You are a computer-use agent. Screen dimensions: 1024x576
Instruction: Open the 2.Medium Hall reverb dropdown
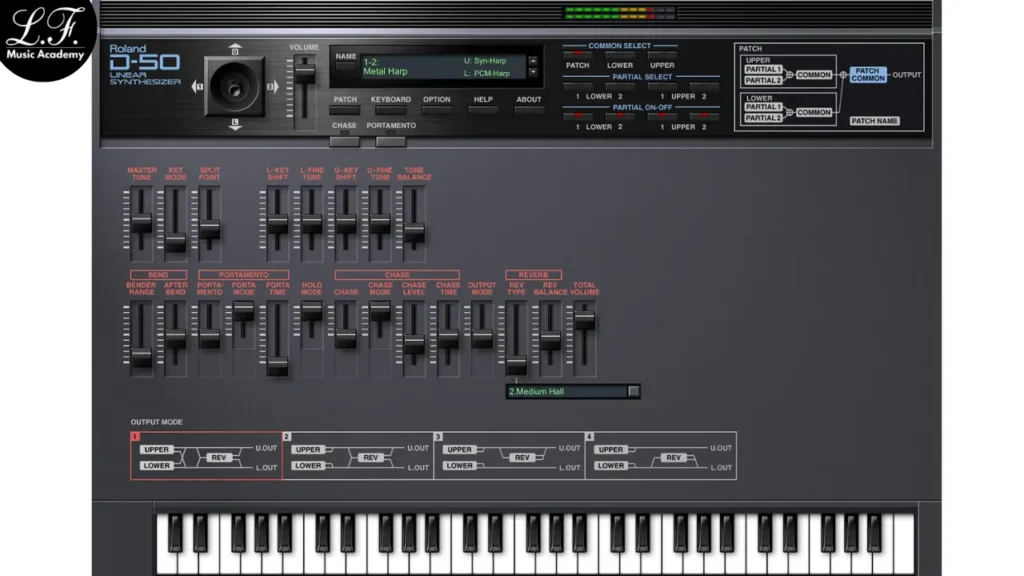(633, 391)
